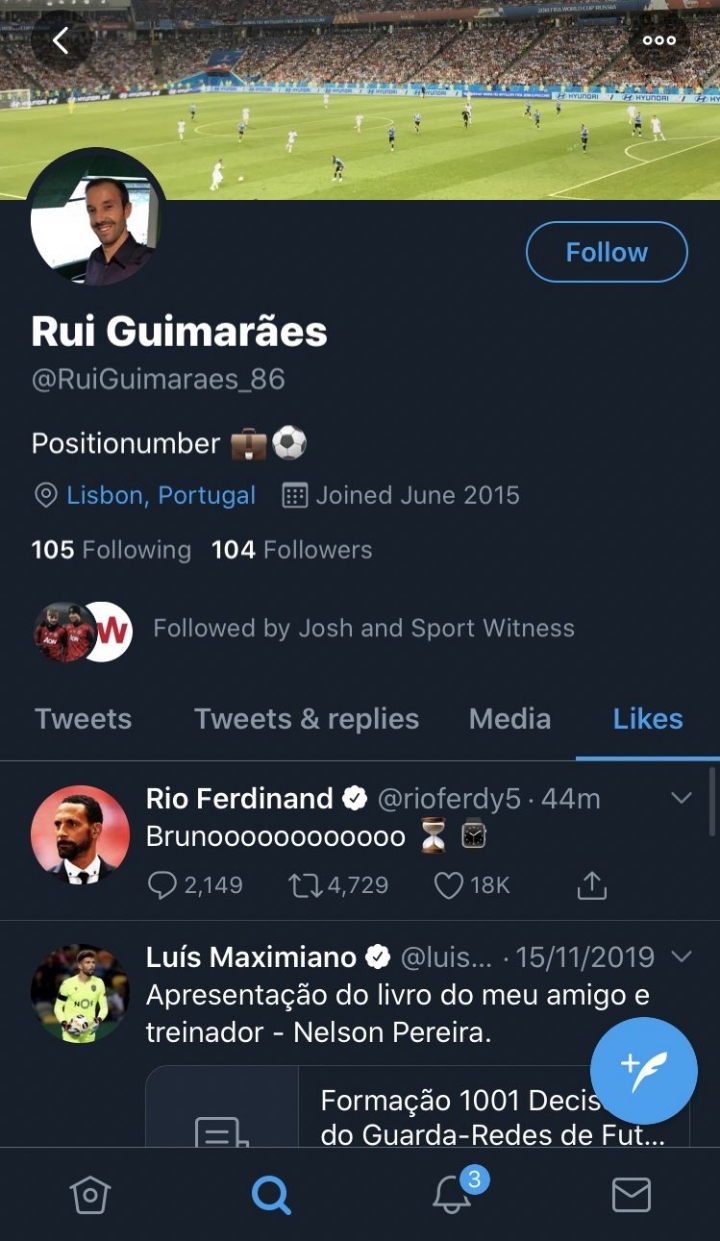Open Messages envelope icon
The width and height of the screenshot is (720, 1241).
631,1194
